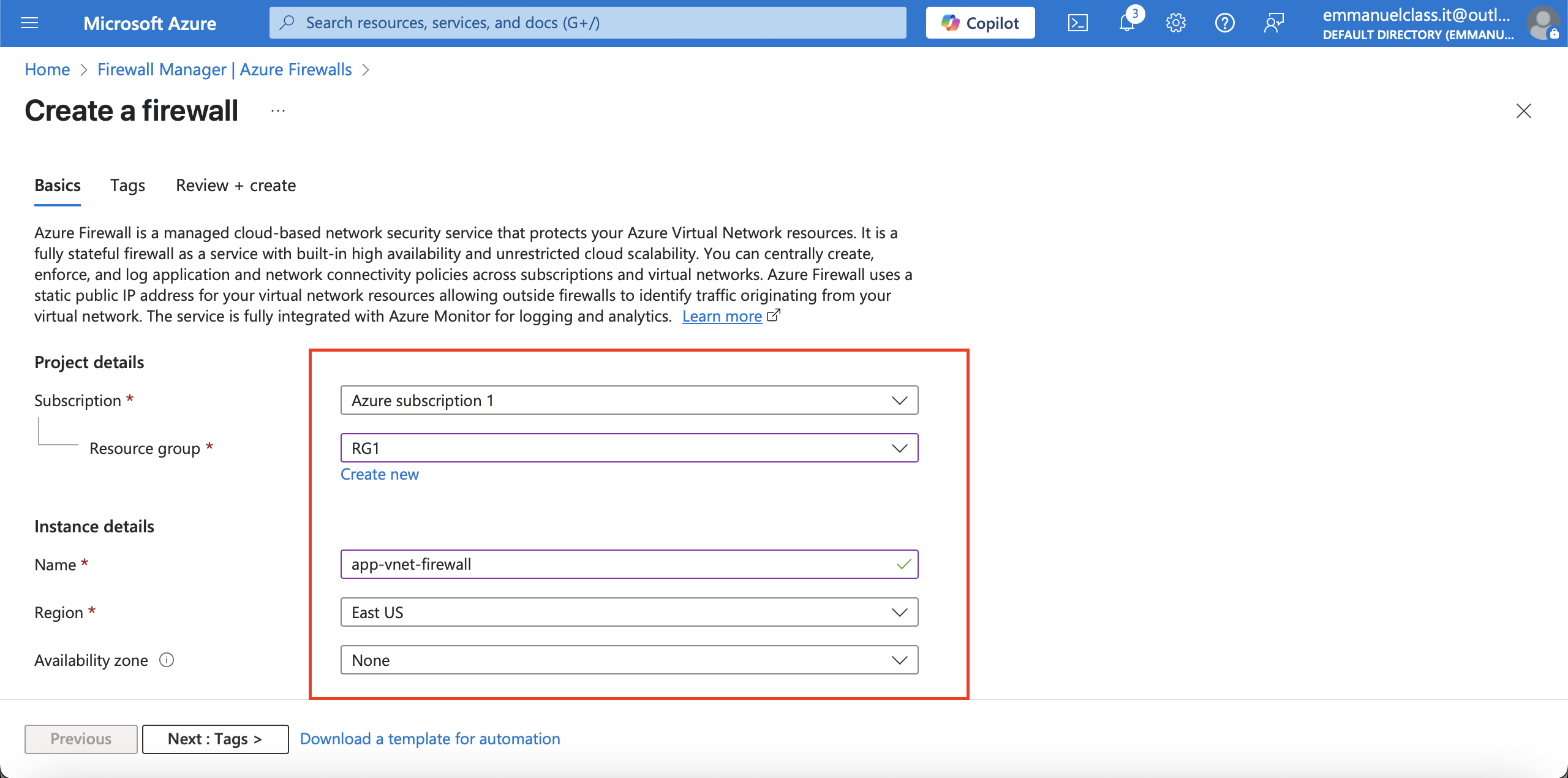
Task: Select the Basics tab
Action: [58, 185]
